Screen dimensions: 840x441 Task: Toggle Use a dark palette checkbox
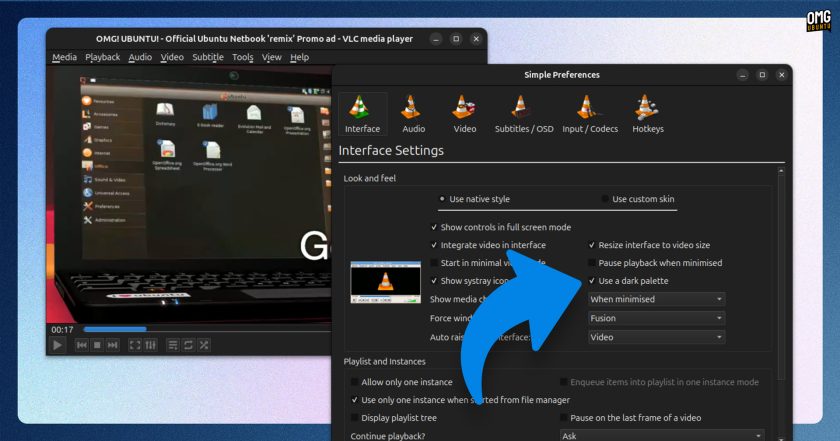(628, 281)
